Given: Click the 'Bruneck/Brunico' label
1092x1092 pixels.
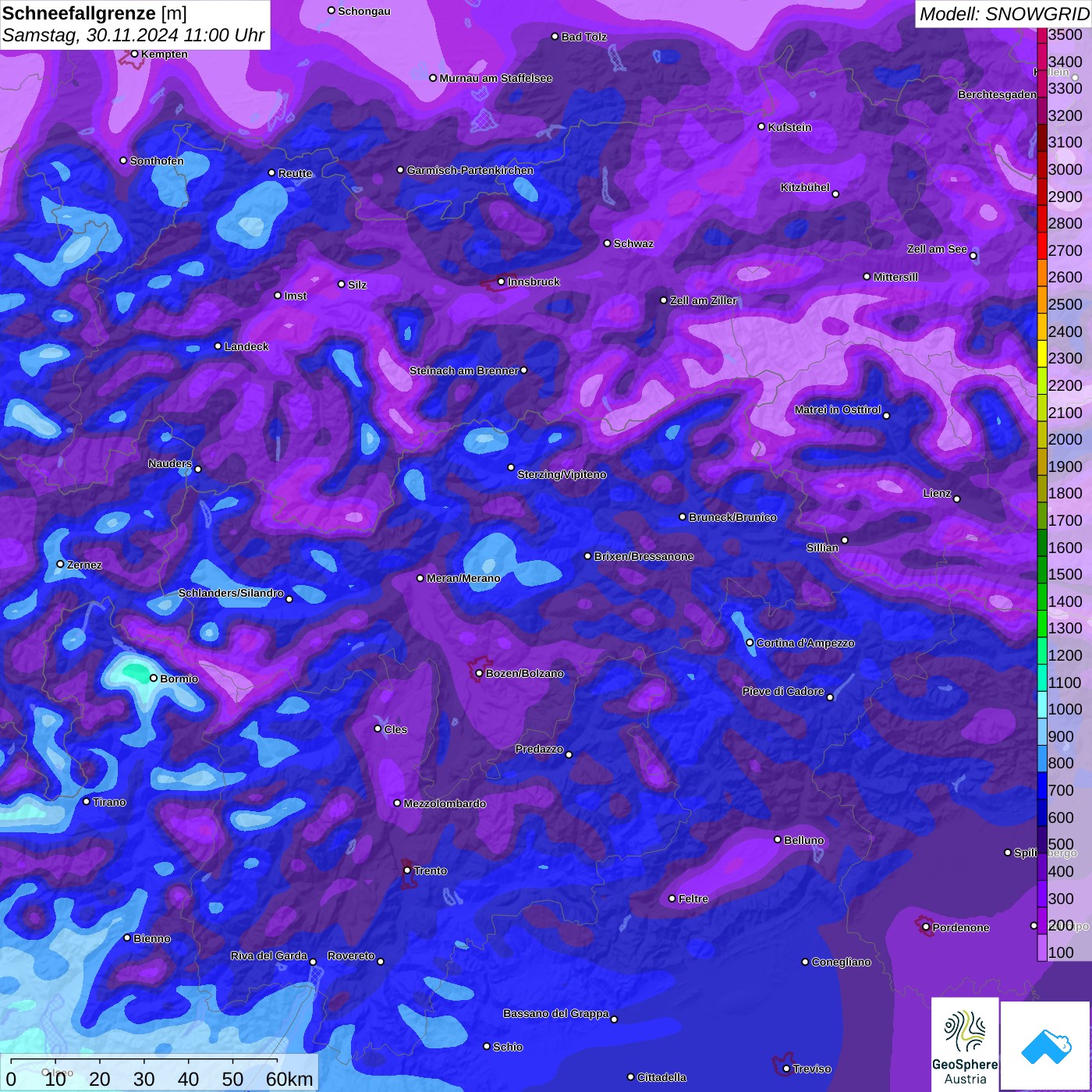Looking at the screenshot, I should click(x=732, y=517).
